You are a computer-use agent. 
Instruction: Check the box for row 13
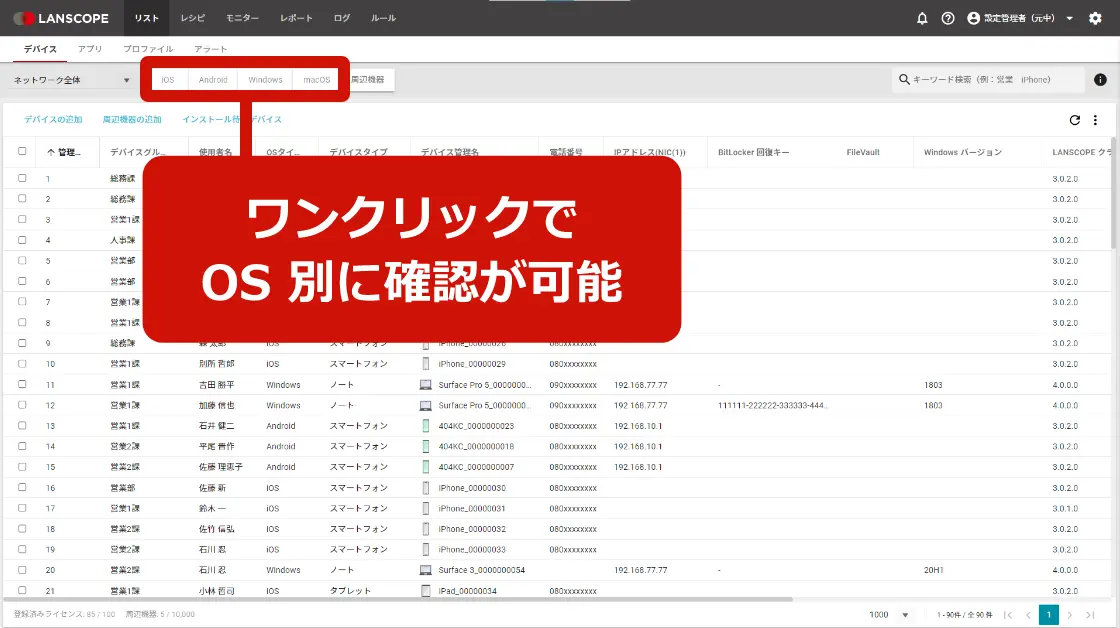pyautogui.click(x=22, y=426)
